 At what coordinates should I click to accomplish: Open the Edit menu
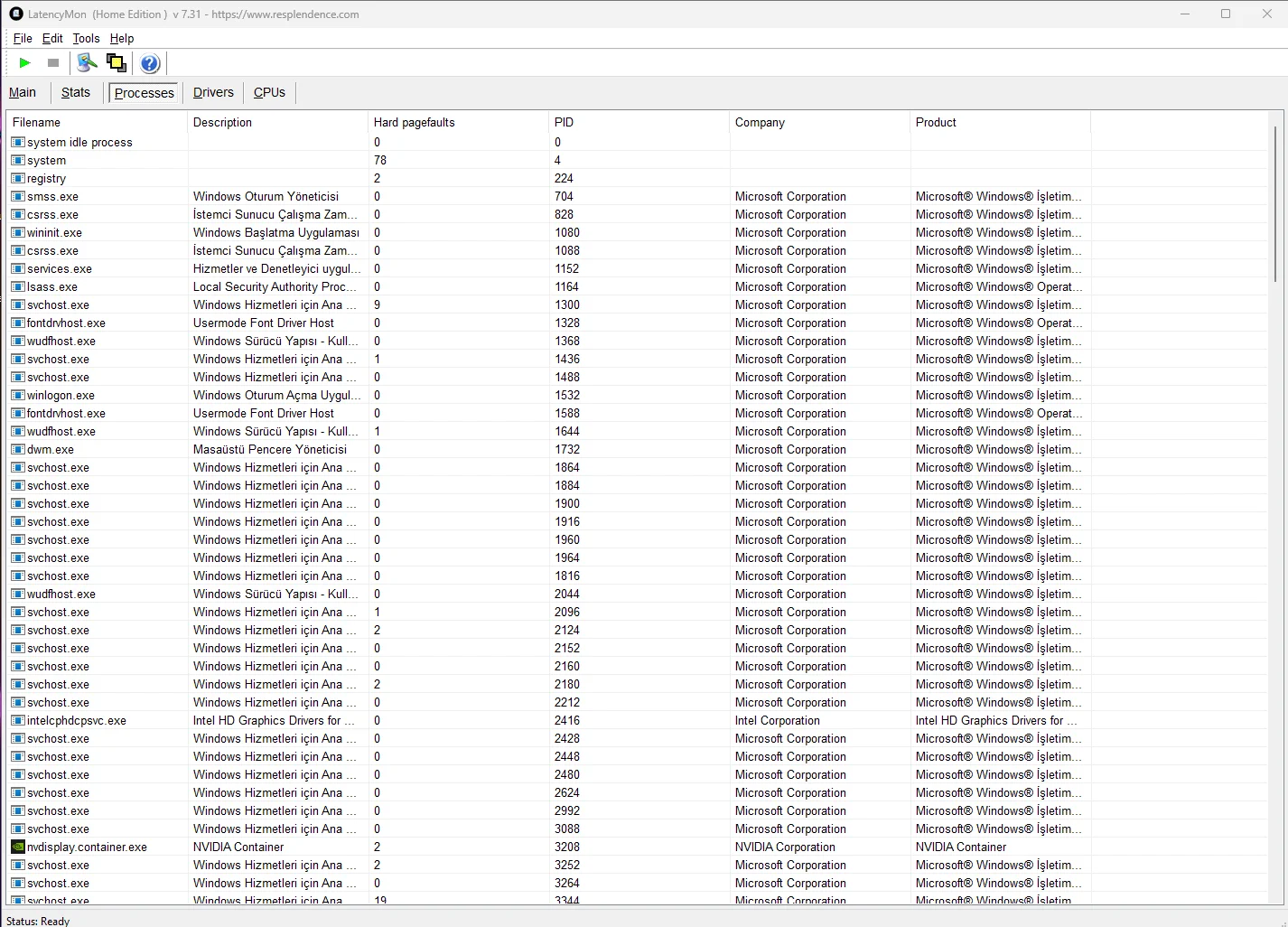click(52, 39)
